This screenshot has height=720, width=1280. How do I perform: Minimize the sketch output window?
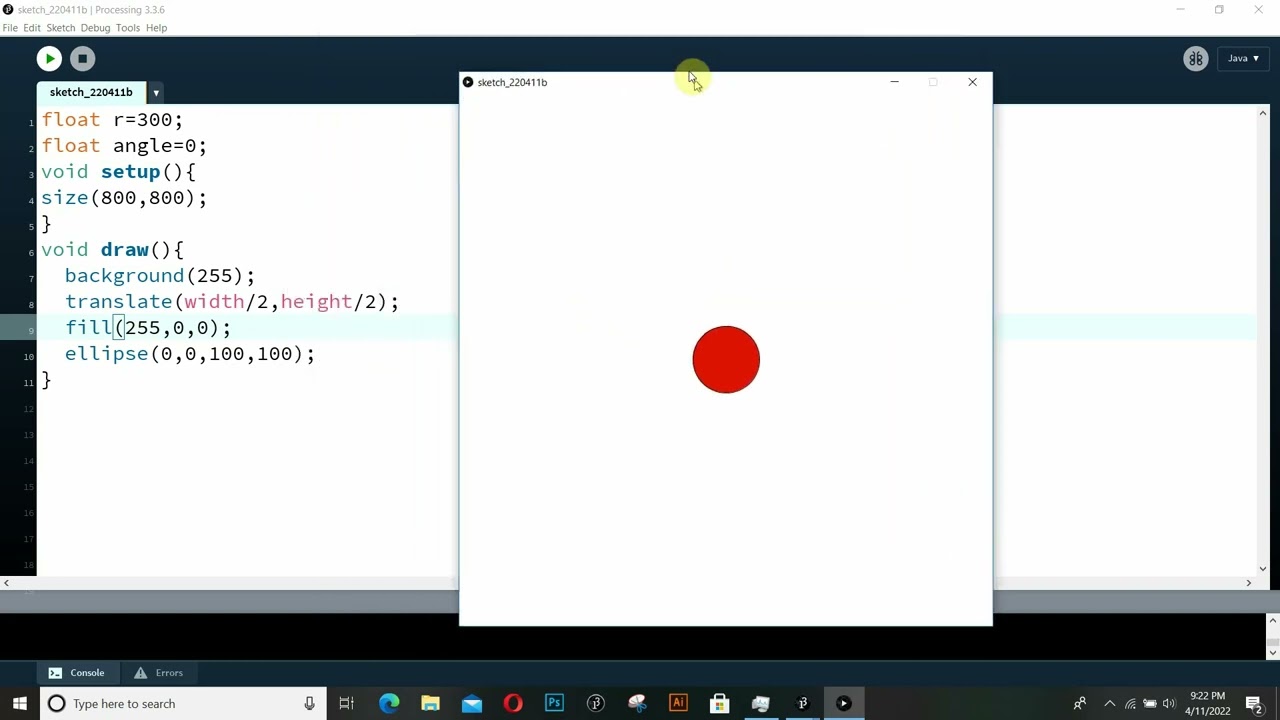tap(895, 82)
